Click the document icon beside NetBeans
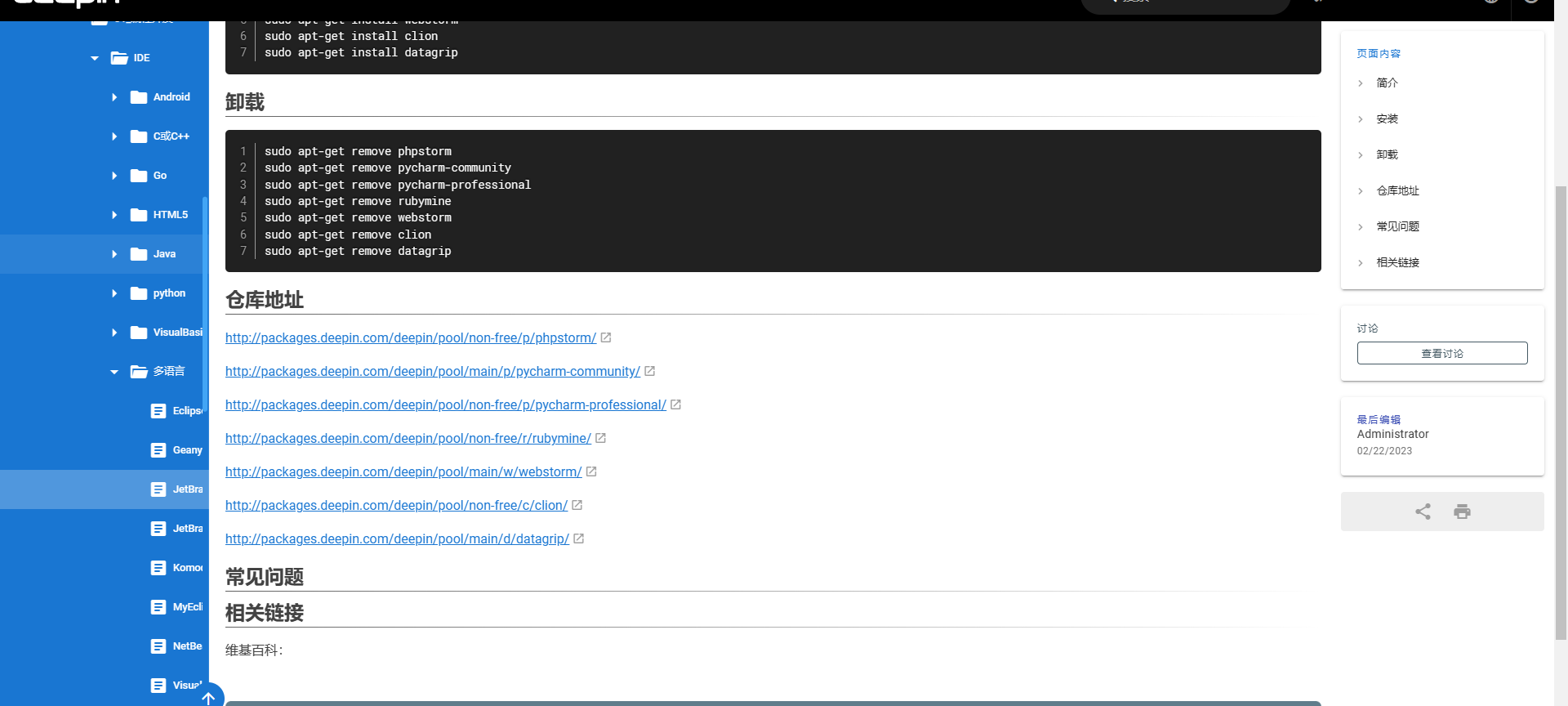 click(158, 646)
